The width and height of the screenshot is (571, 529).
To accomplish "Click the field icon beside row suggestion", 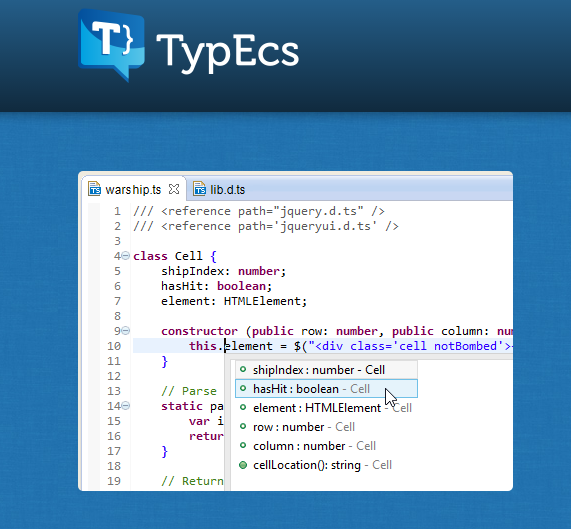I will [x=243, y=426].
